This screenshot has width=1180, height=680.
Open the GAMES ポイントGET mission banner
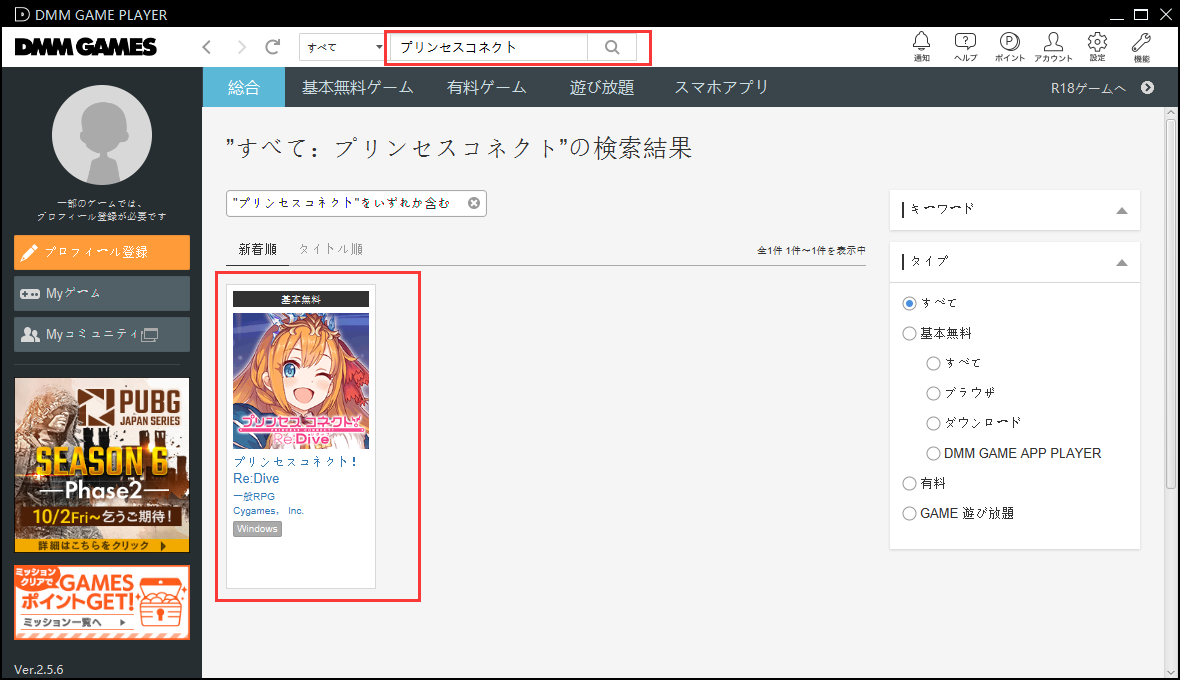102,603
